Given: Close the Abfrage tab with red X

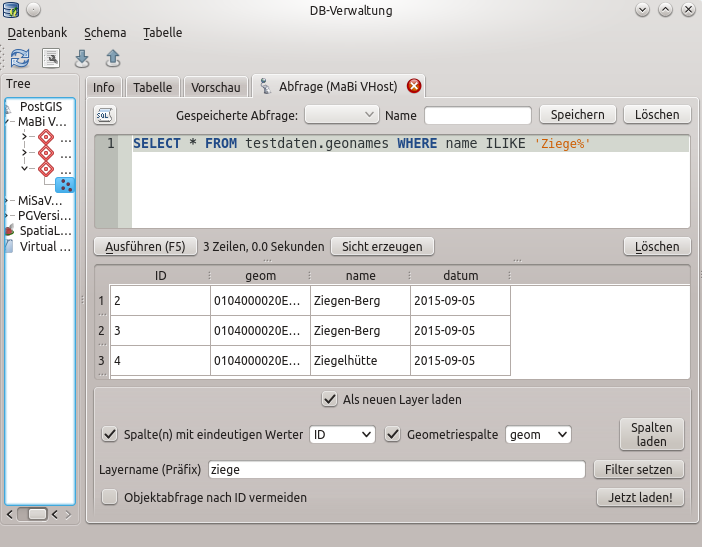Looking at the screenshot, I should click(x=414, y=86).
